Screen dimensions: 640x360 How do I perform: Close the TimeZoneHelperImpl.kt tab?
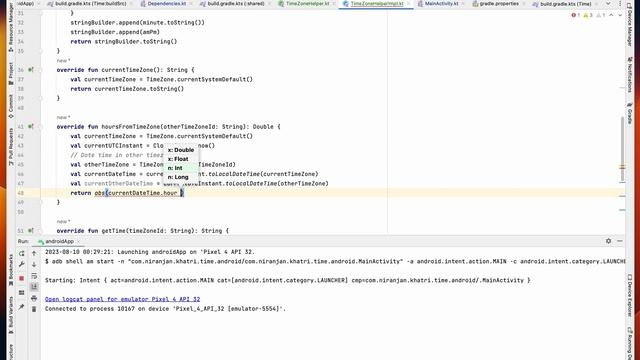(x=409, y=4)
